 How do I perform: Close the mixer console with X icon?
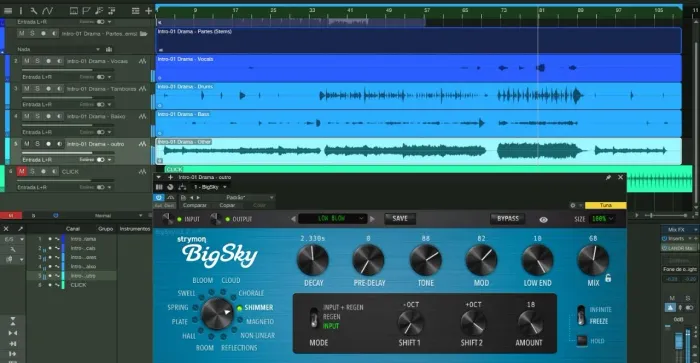click(x=6, y=229)
